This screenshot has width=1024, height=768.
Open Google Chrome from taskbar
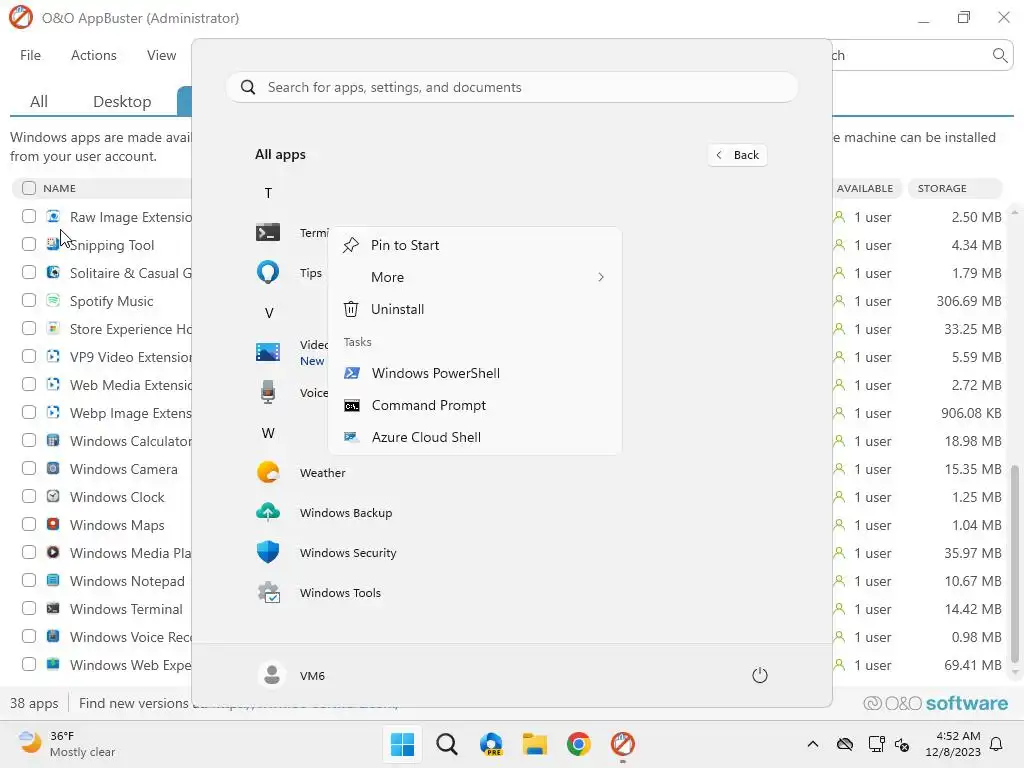click(x=579, y=744)
